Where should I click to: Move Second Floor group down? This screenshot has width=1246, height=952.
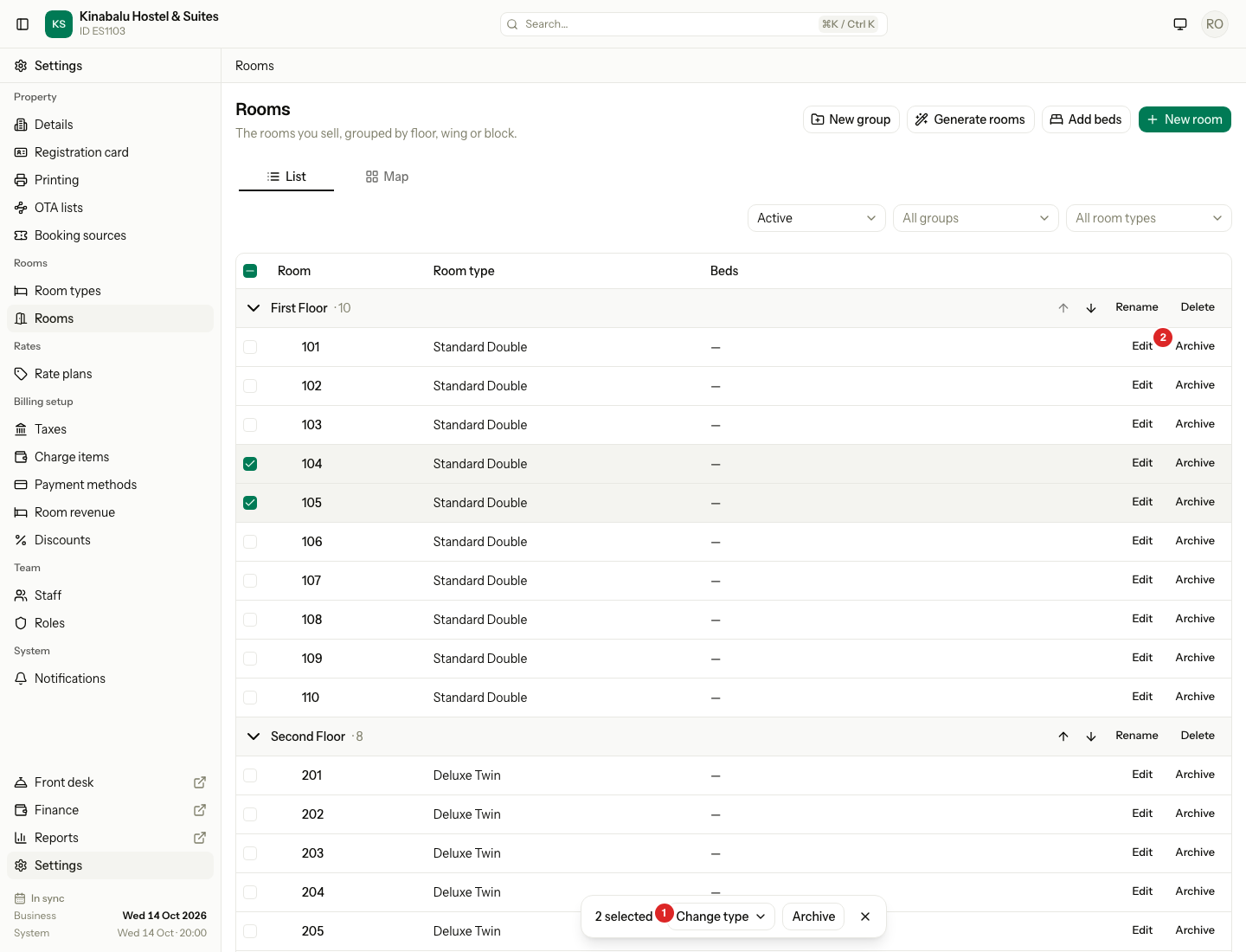point(1091,737)
